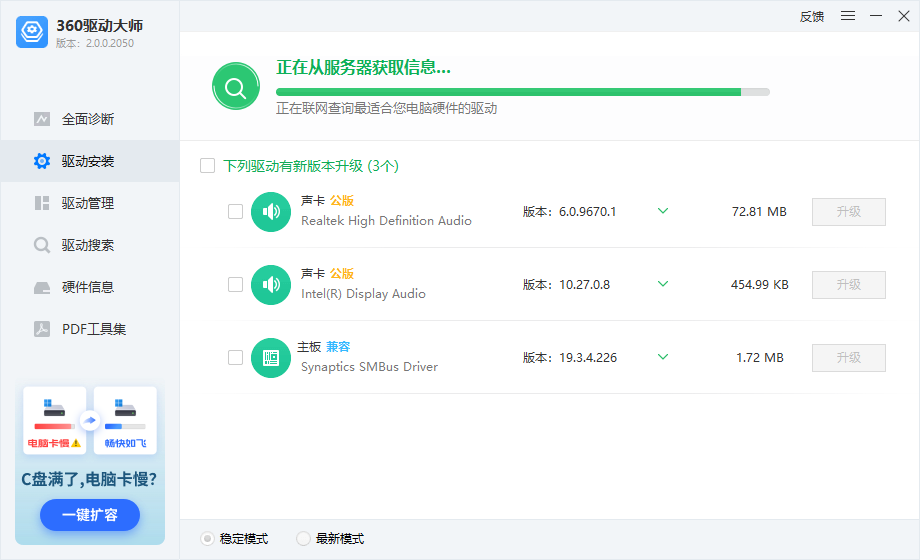Click the Intel(R) Display Audio name
This screenshot has height=560, width=920.
point(363,294)
